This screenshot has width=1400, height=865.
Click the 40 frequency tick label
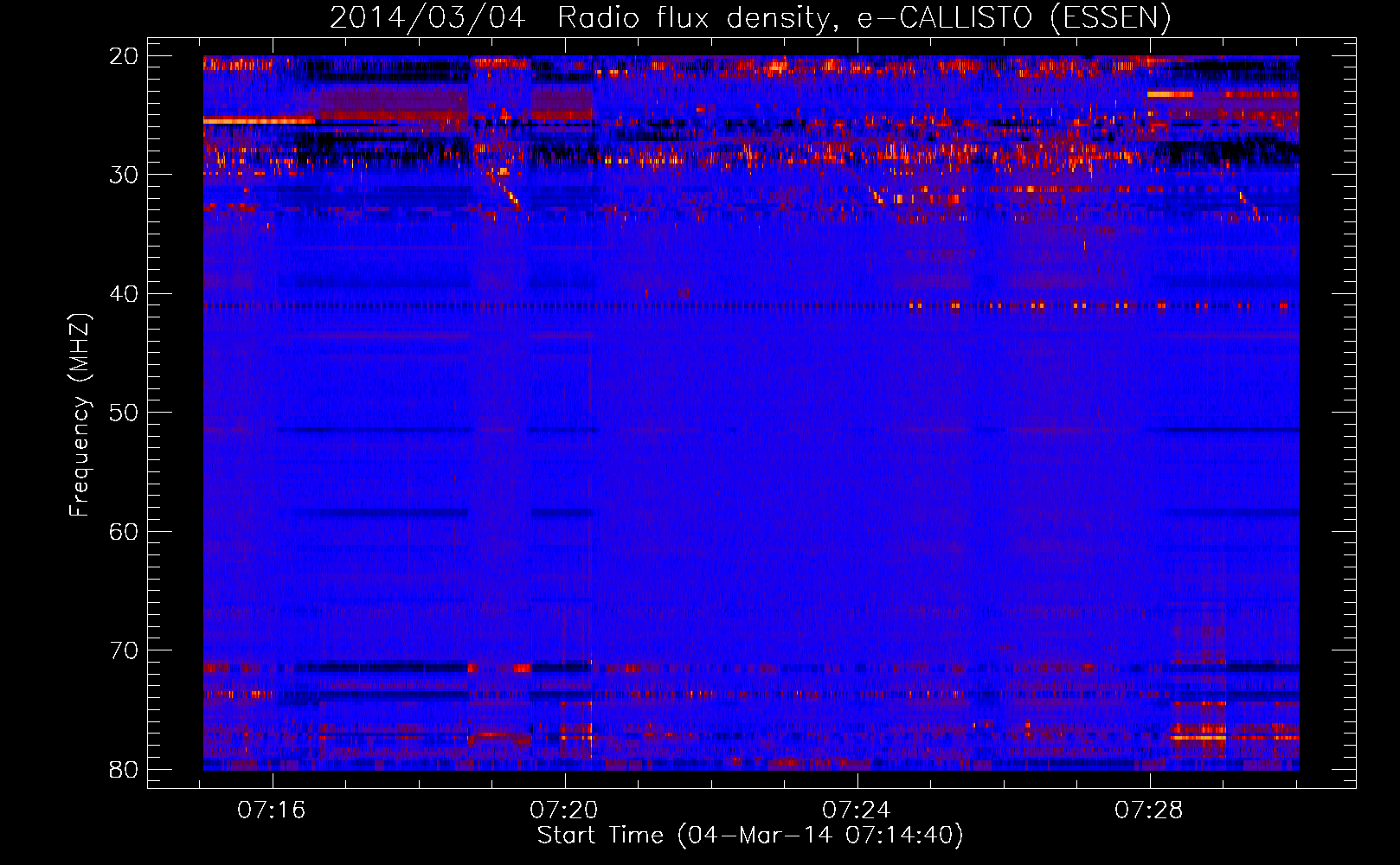coord(124,294)
